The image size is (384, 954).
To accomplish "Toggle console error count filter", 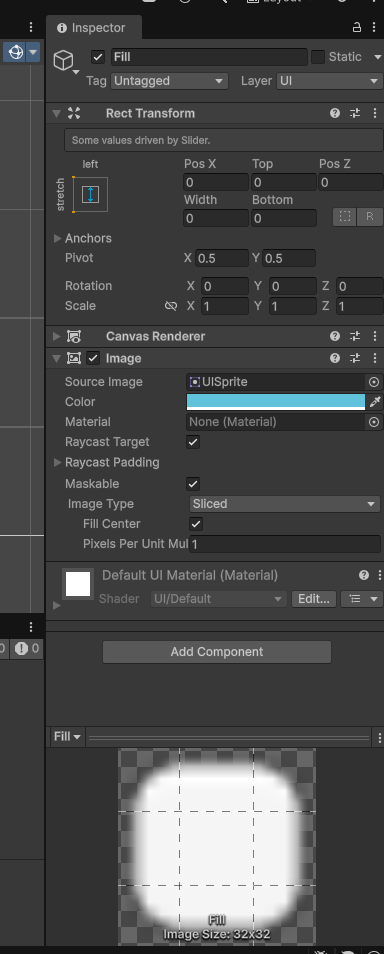I will (x=27, y=649).
